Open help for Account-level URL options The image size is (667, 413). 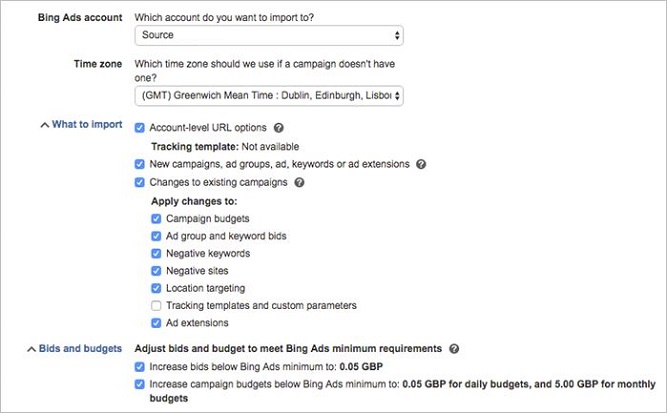(x=279, y=128)
